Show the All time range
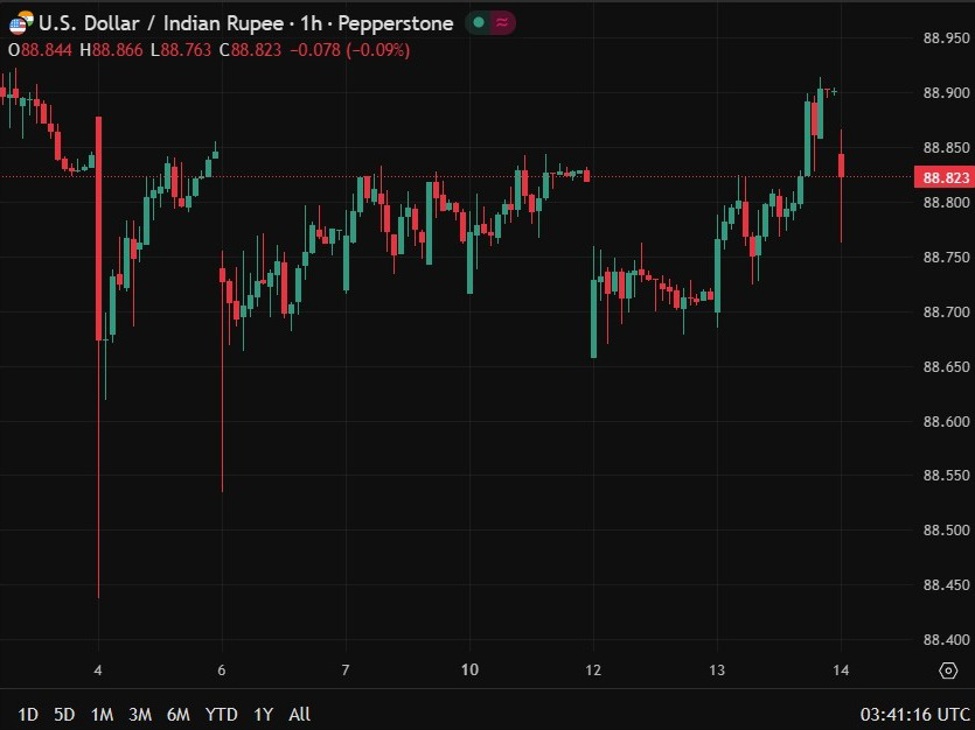 pyautogui.click(x=299, y=714)
